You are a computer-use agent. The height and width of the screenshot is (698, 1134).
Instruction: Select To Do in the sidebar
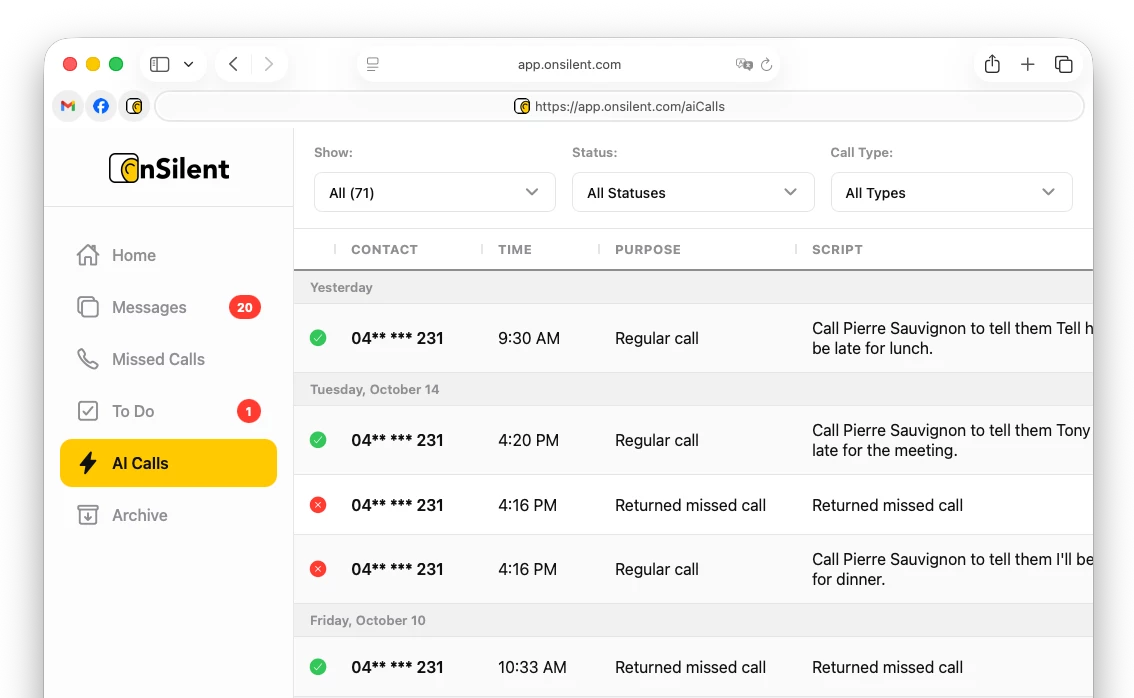click(x=133, y=411)
